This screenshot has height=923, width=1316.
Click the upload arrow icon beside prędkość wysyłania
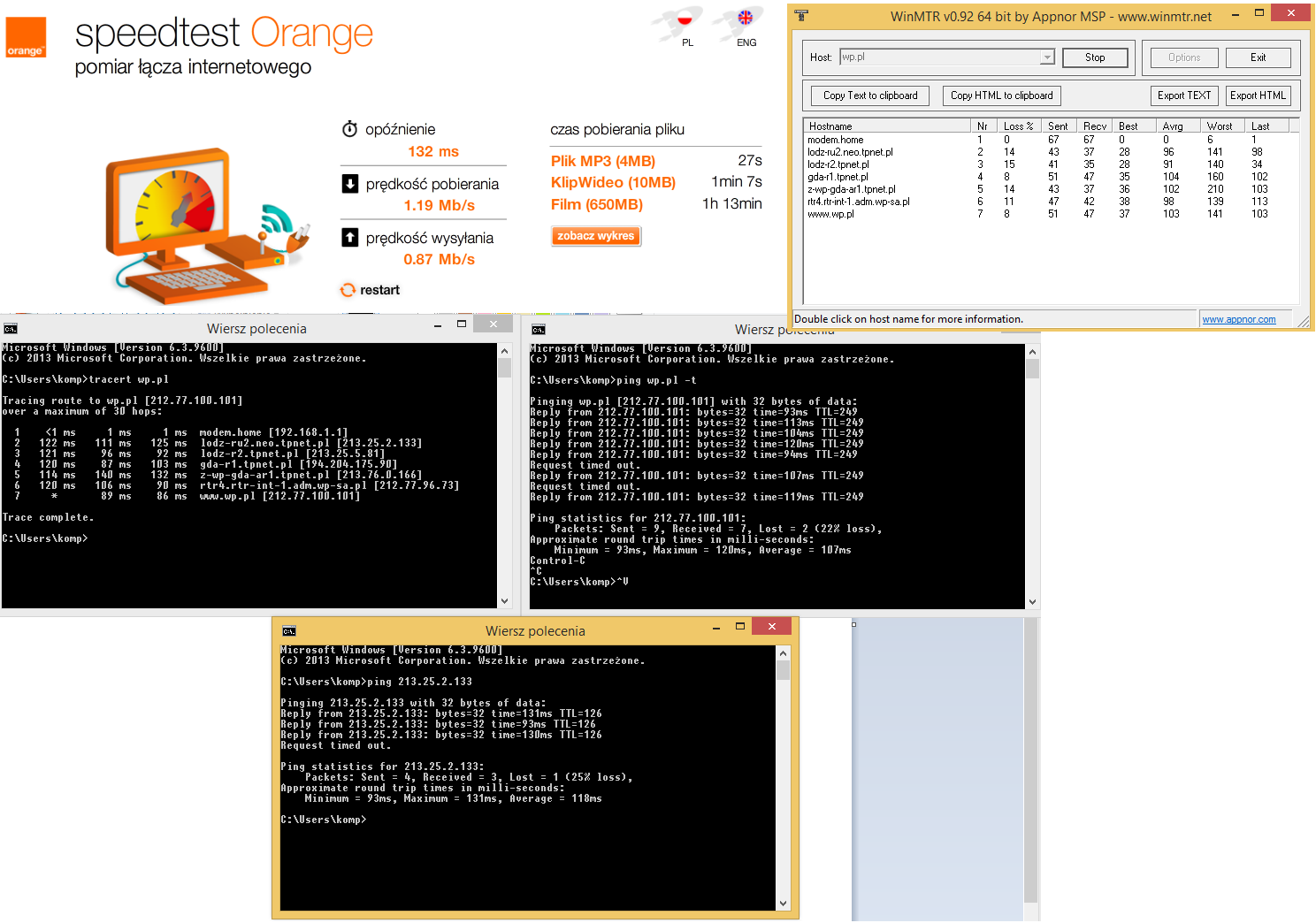350,238
